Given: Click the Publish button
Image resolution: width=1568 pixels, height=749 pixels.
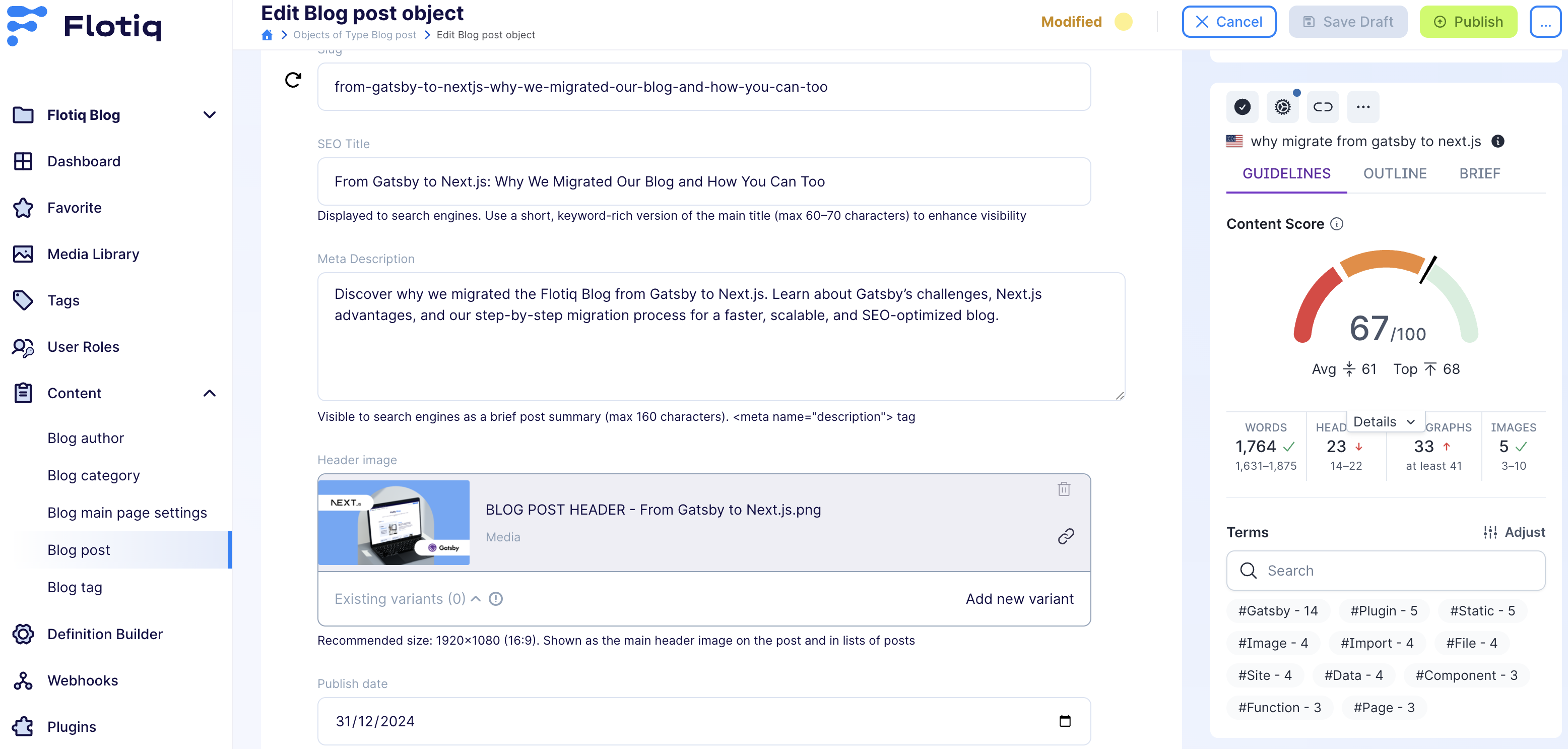Looking at the screenshot, I should point(1468,22).
